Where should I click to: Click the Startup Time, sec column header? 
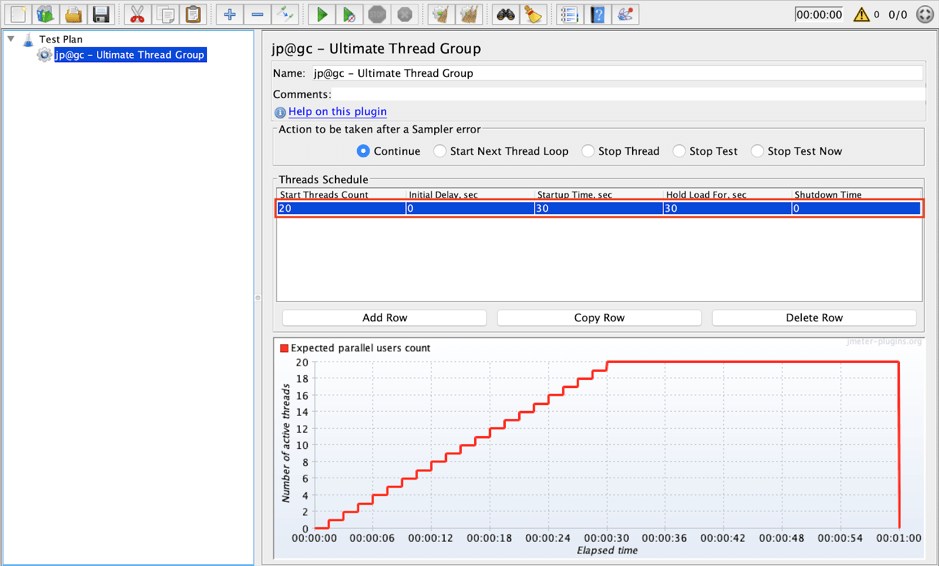click(599, 195)
